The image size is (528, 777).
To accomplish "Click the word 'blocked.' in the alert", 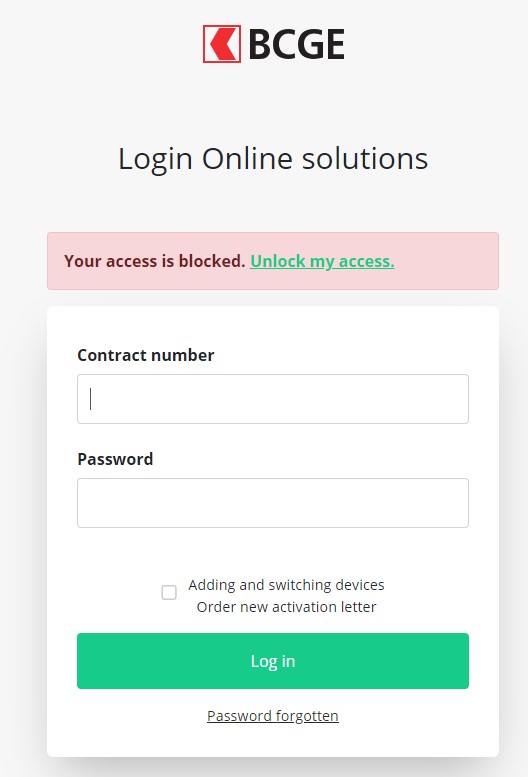I will 212,261.
